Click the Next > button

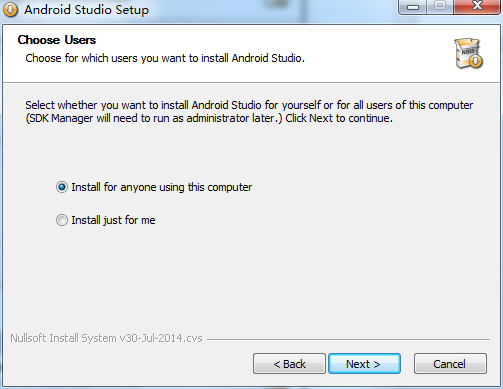click(x=364, y=364)
